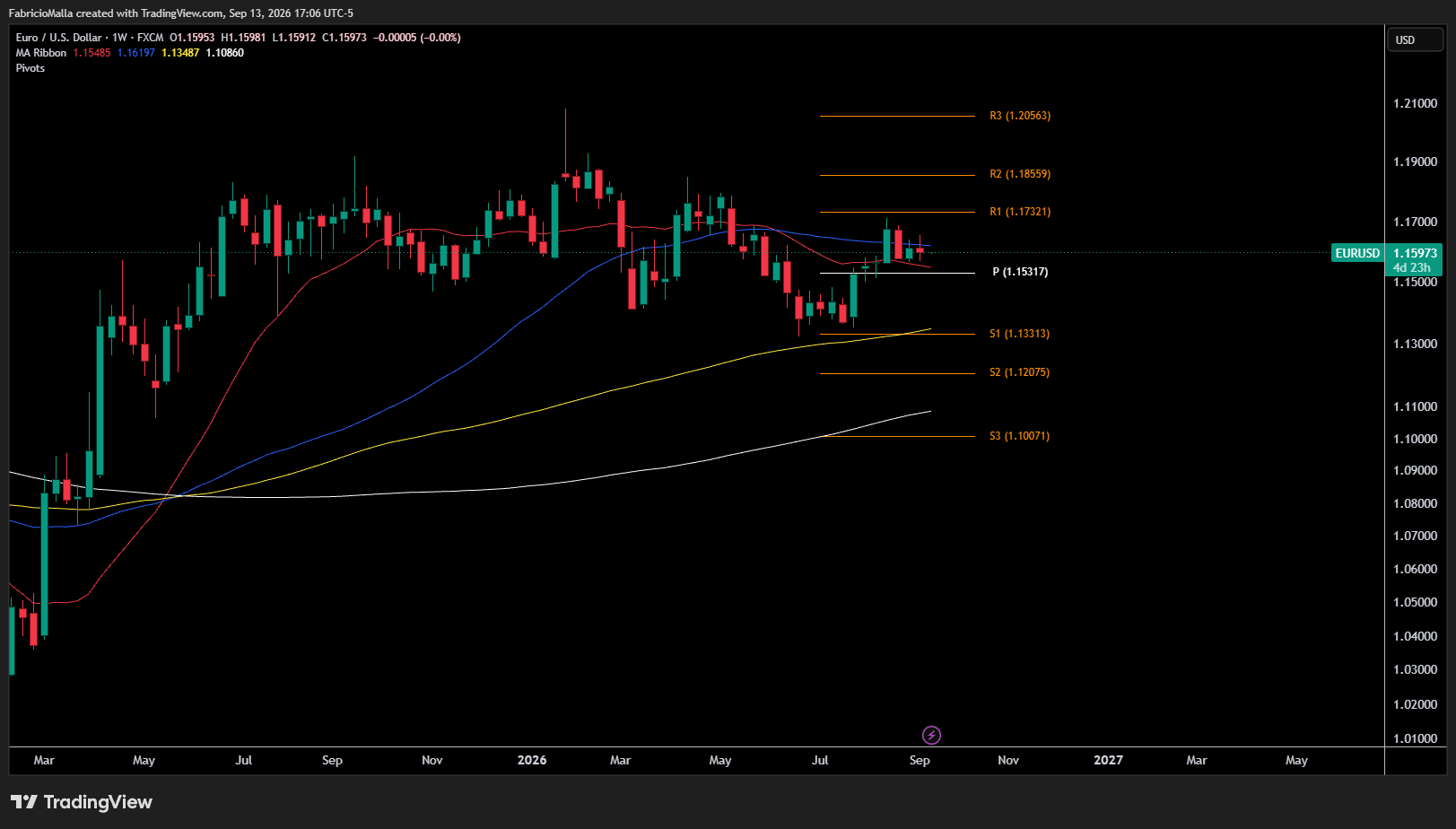Click the S1 (1.13313) pivot label
This screenshot has width=1456, height=829.
coord(1019,334)
